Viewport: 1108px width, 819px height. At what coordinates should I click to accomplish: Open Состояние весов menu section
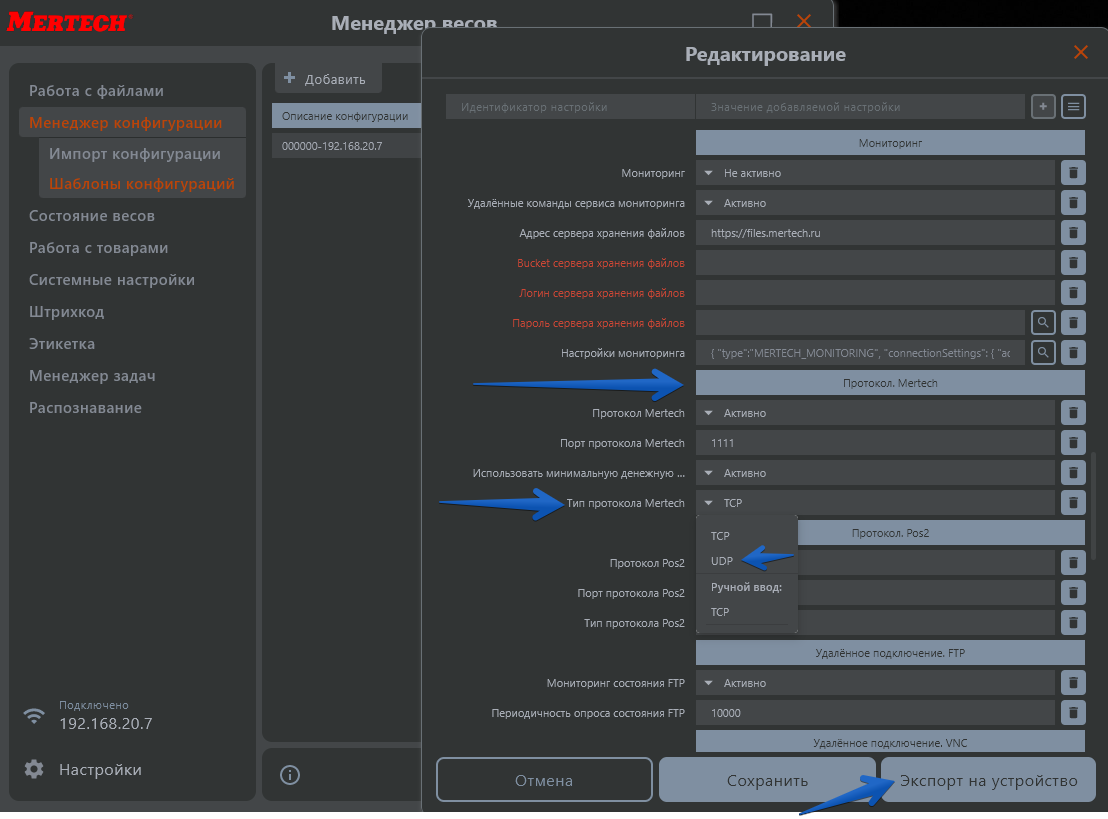(x=92, y=216)
